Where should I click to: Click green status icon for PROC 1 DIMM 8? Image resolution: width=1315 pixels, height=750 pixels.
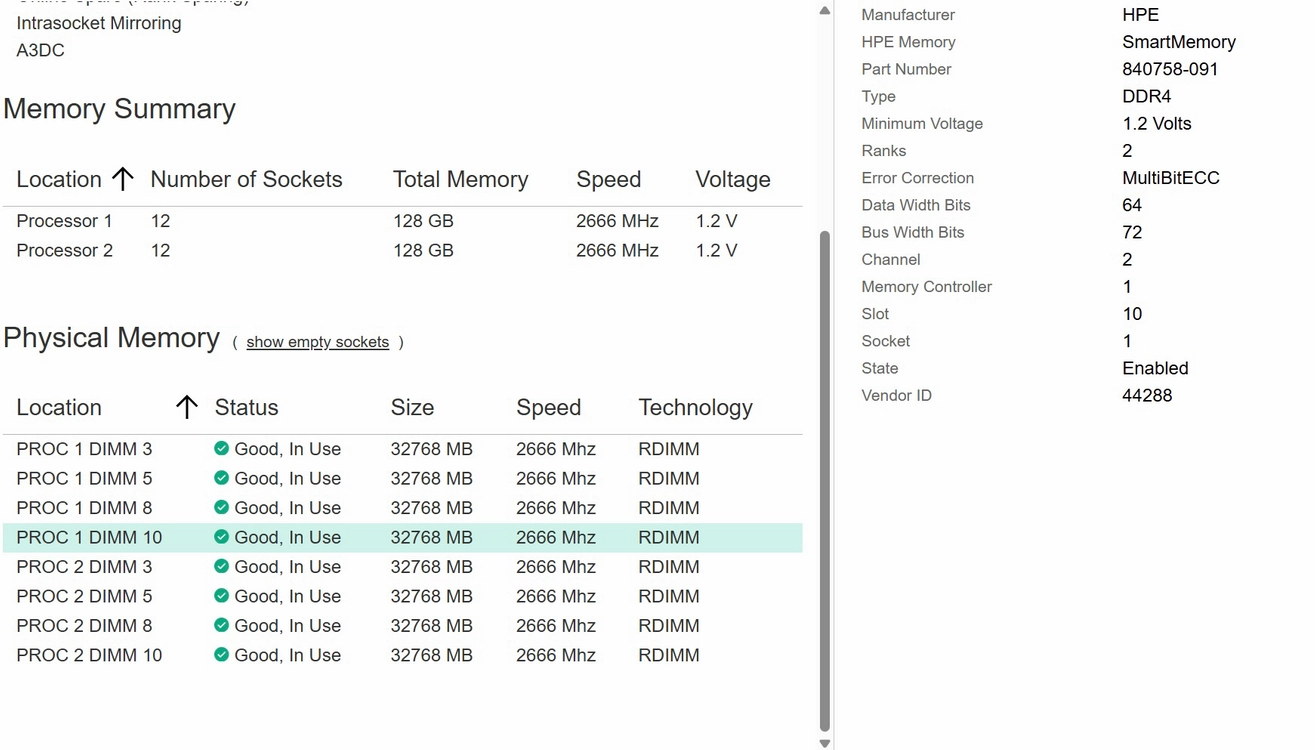(x=221, y=507)
